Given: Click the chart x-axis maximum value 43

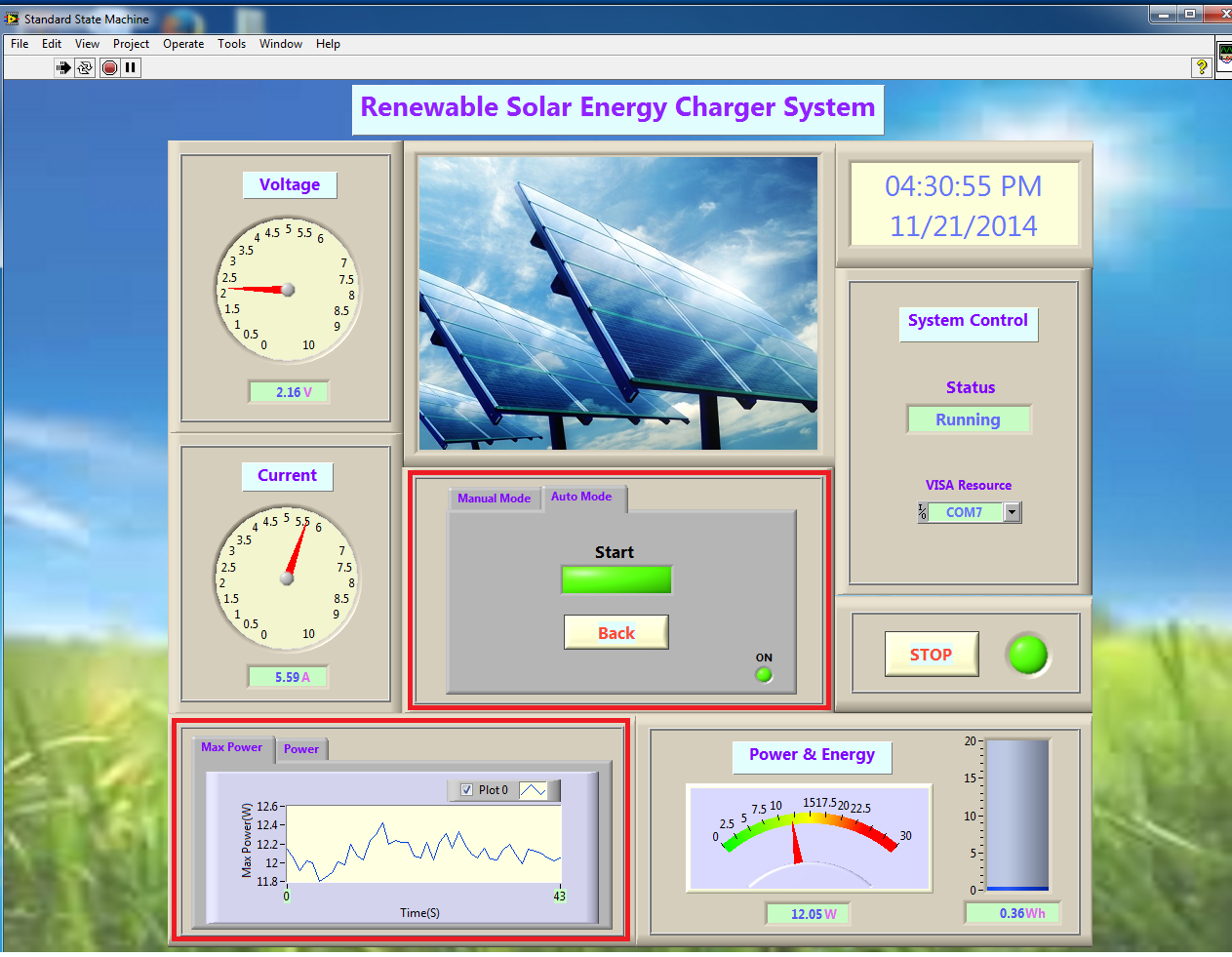Looking at the screenshot, I should pyautogui.click(x=559, y=896).
